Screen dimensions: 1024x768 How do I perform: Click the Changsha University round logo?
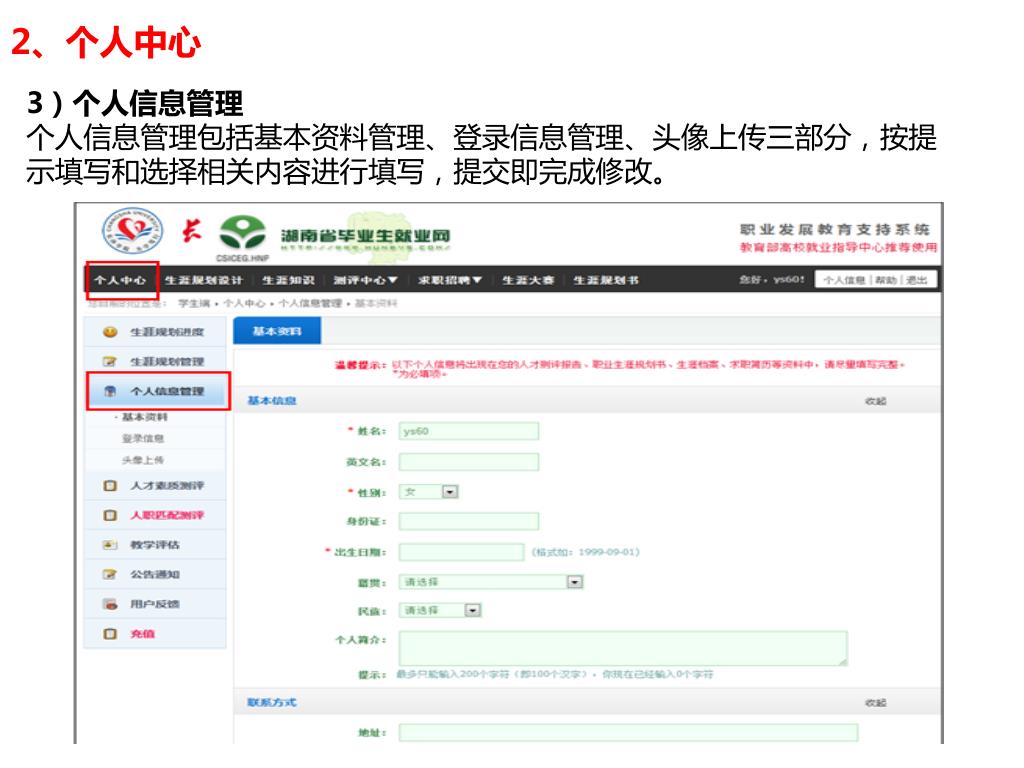click(x=133, y=231)
